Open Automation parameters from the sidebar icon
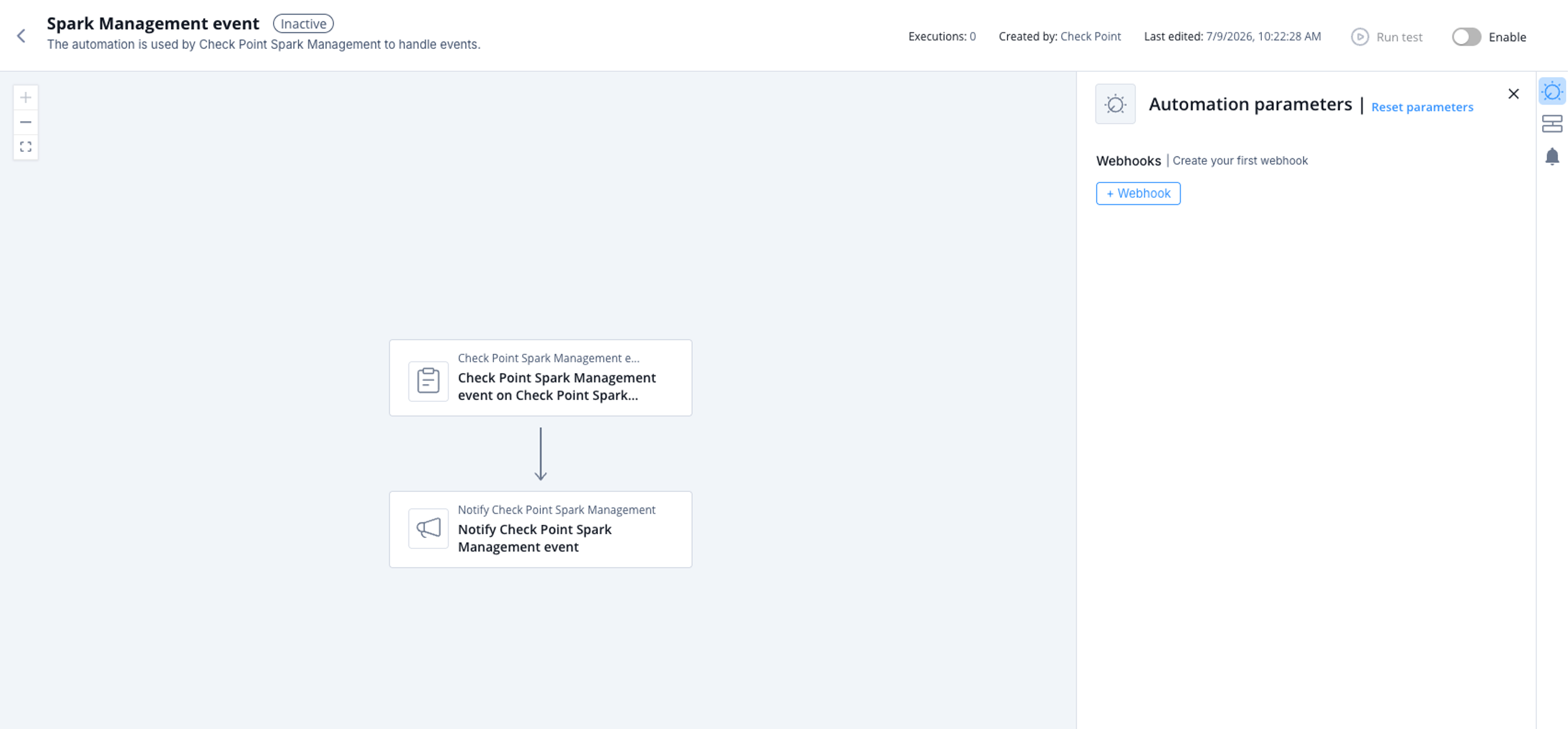 coord(1552,92)
